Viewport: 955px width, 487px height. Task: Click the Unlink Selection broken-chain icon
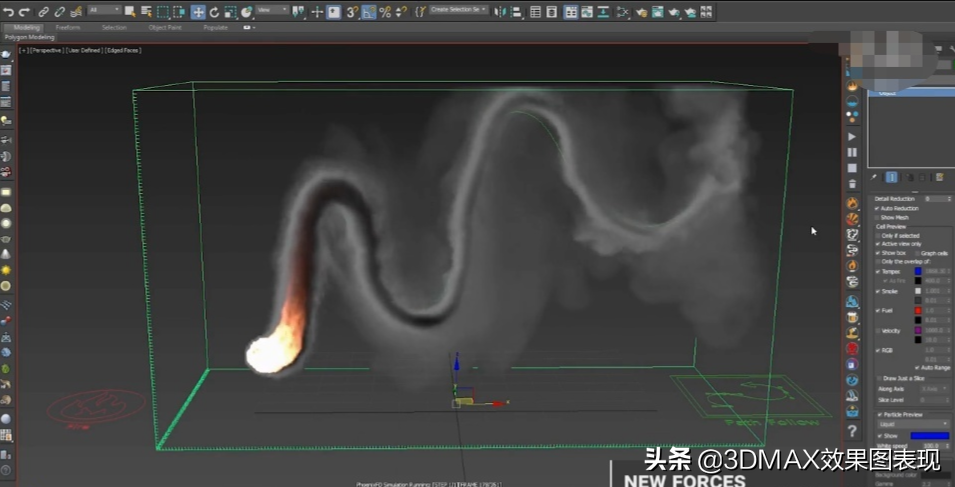pyautogui.click(x=60, y=12)
